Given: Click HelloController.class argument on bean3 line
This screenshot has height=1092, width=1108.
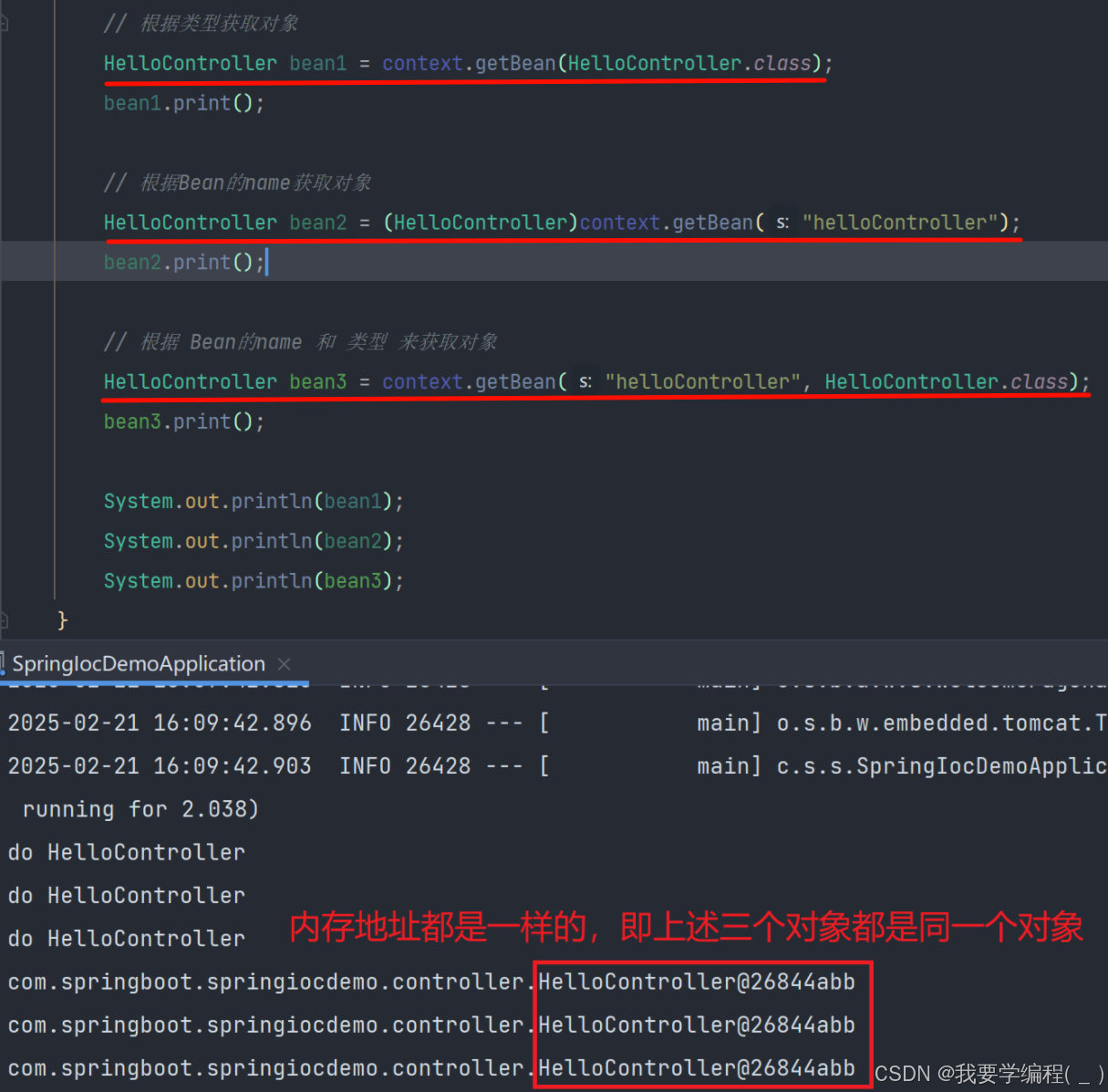Looking at the screenshot, I should pos(946,381).
